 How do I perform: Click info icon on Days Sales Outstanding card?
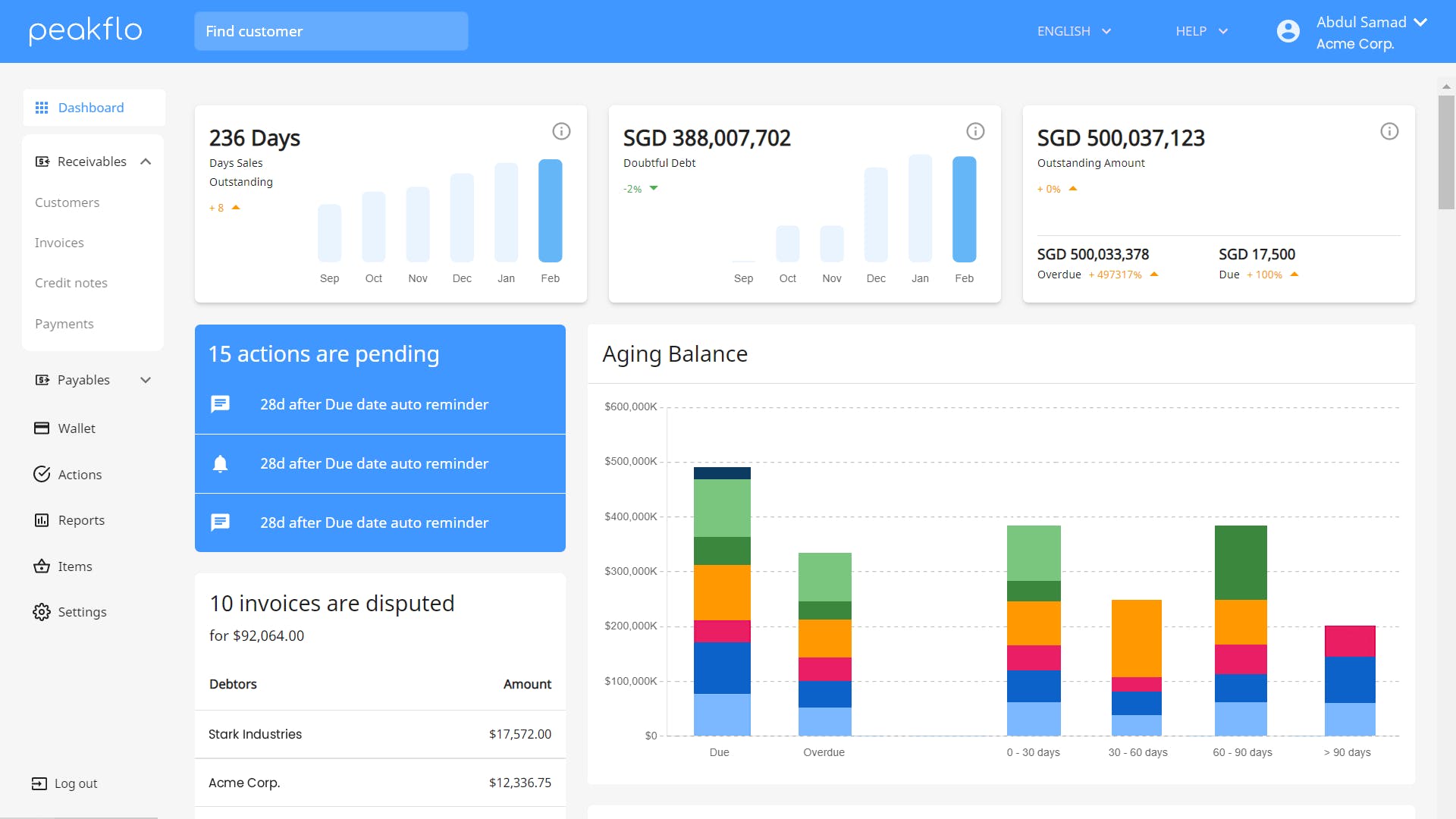[561, 131]
